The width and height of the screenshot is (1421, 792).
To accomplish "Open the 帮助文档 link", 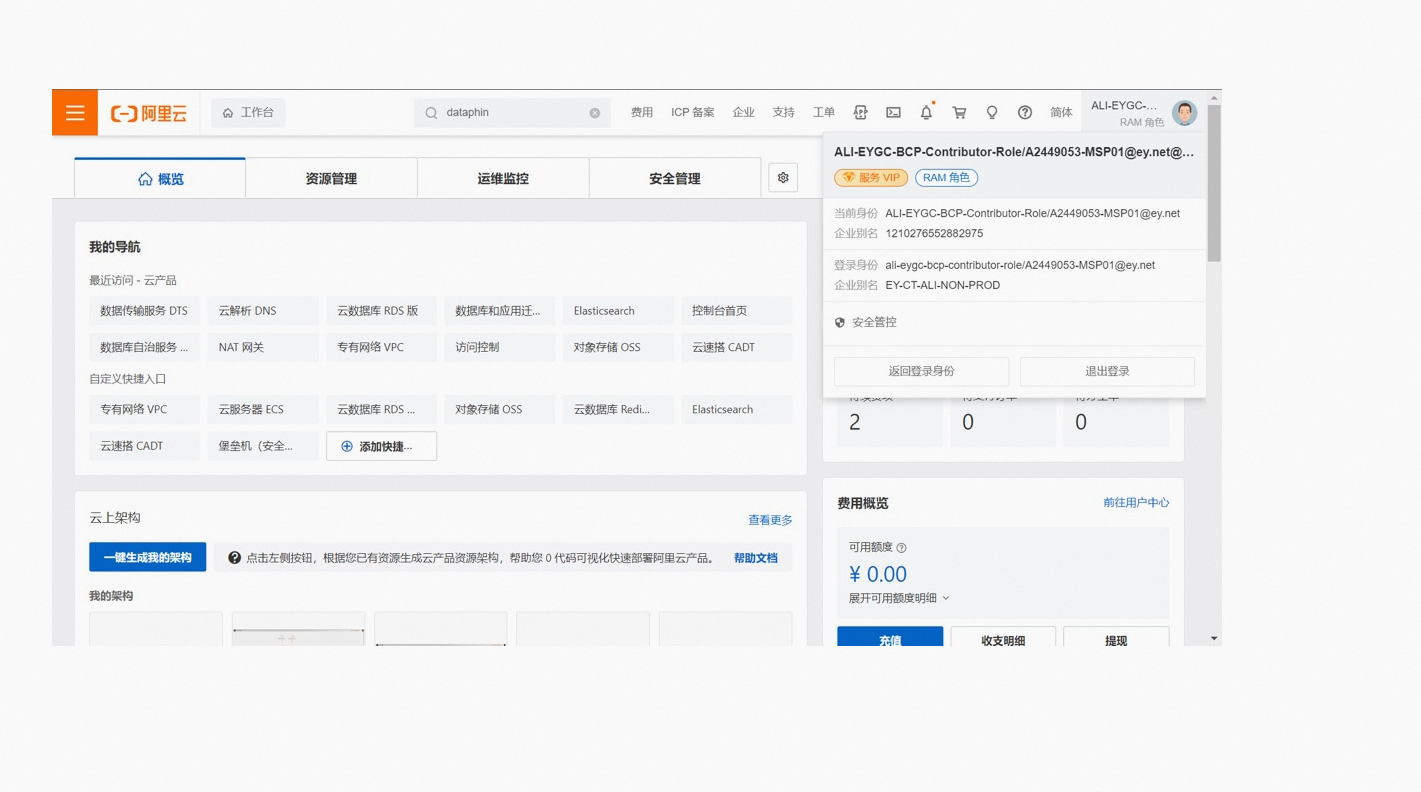I will click(756, 558).
